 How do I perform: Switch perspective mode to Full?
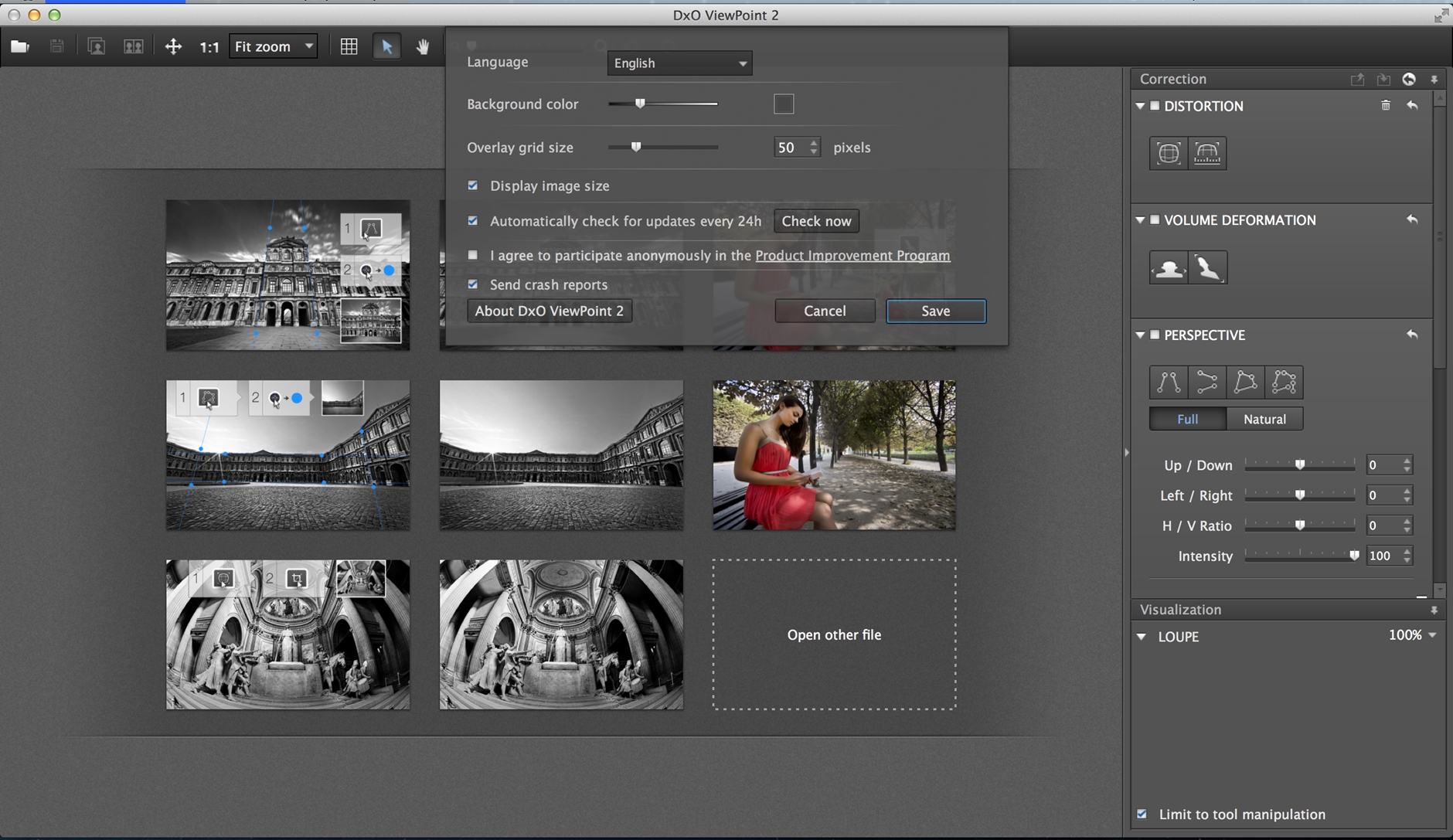1188,419
